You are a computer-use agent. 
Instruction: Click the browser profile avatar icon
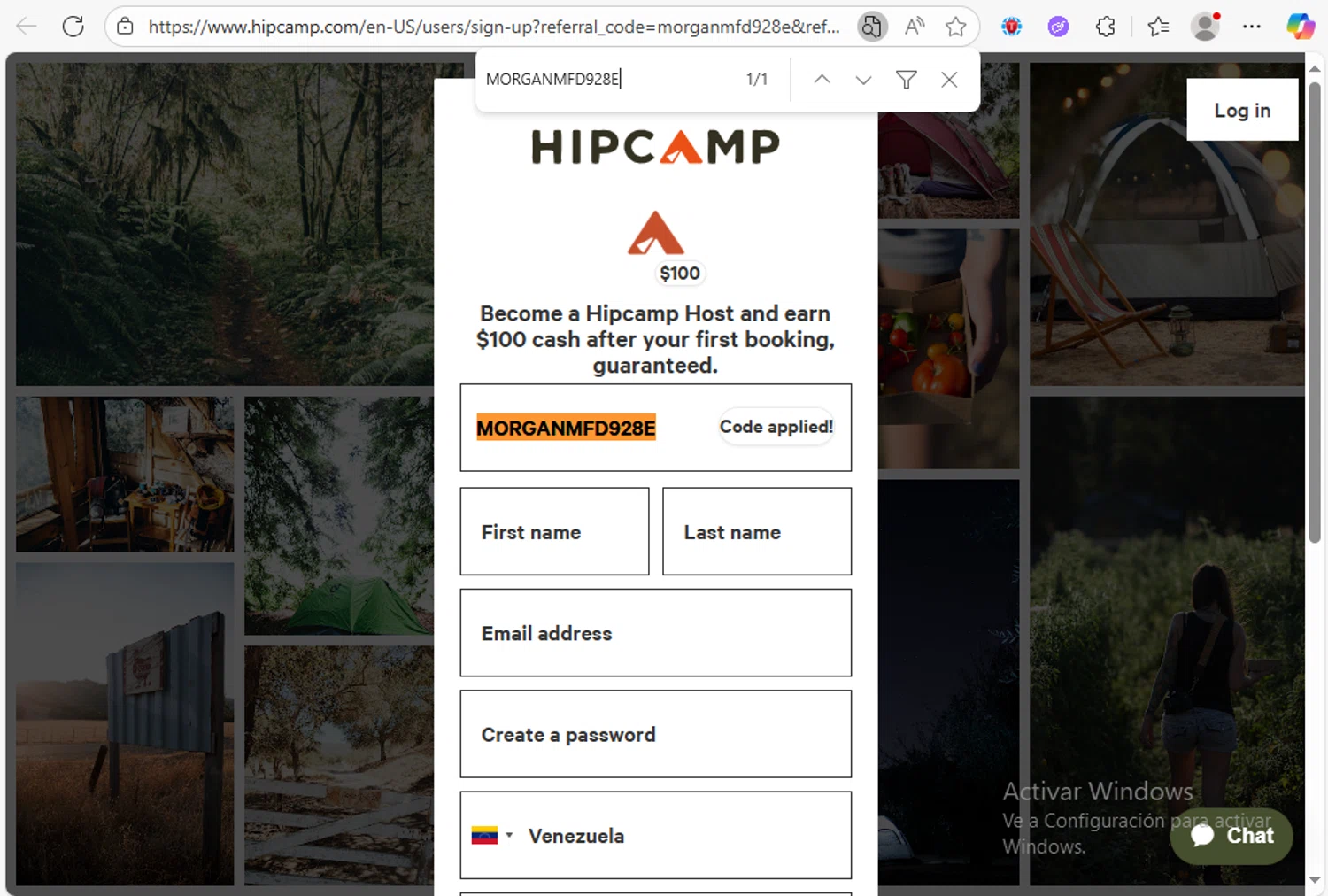coord(1205,27)
